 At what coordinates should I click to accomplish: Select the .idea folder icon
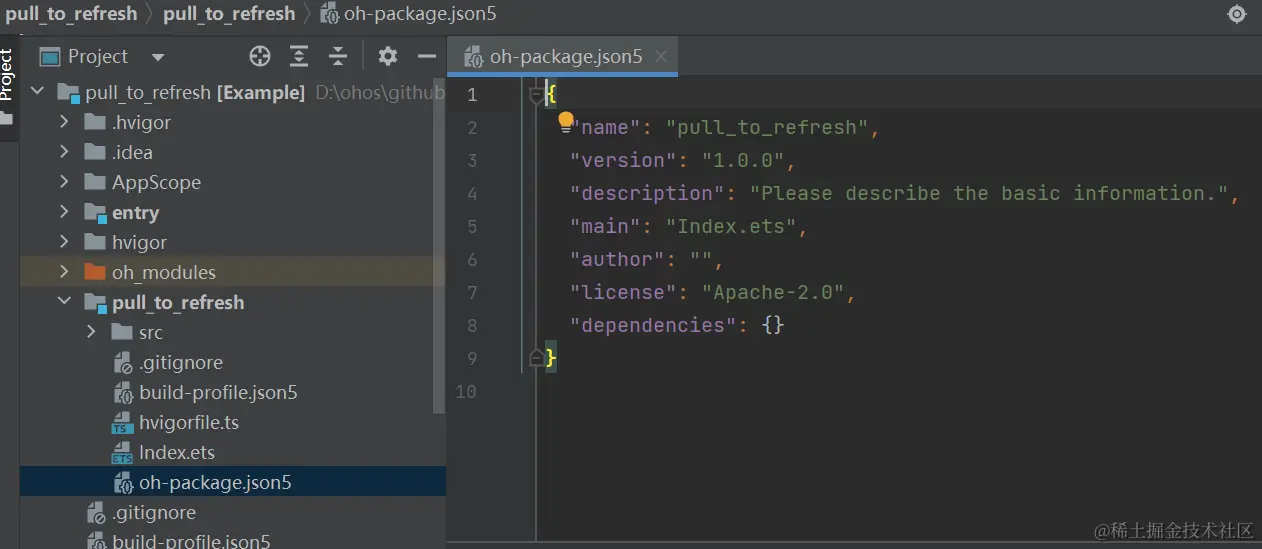click(95, 152)
